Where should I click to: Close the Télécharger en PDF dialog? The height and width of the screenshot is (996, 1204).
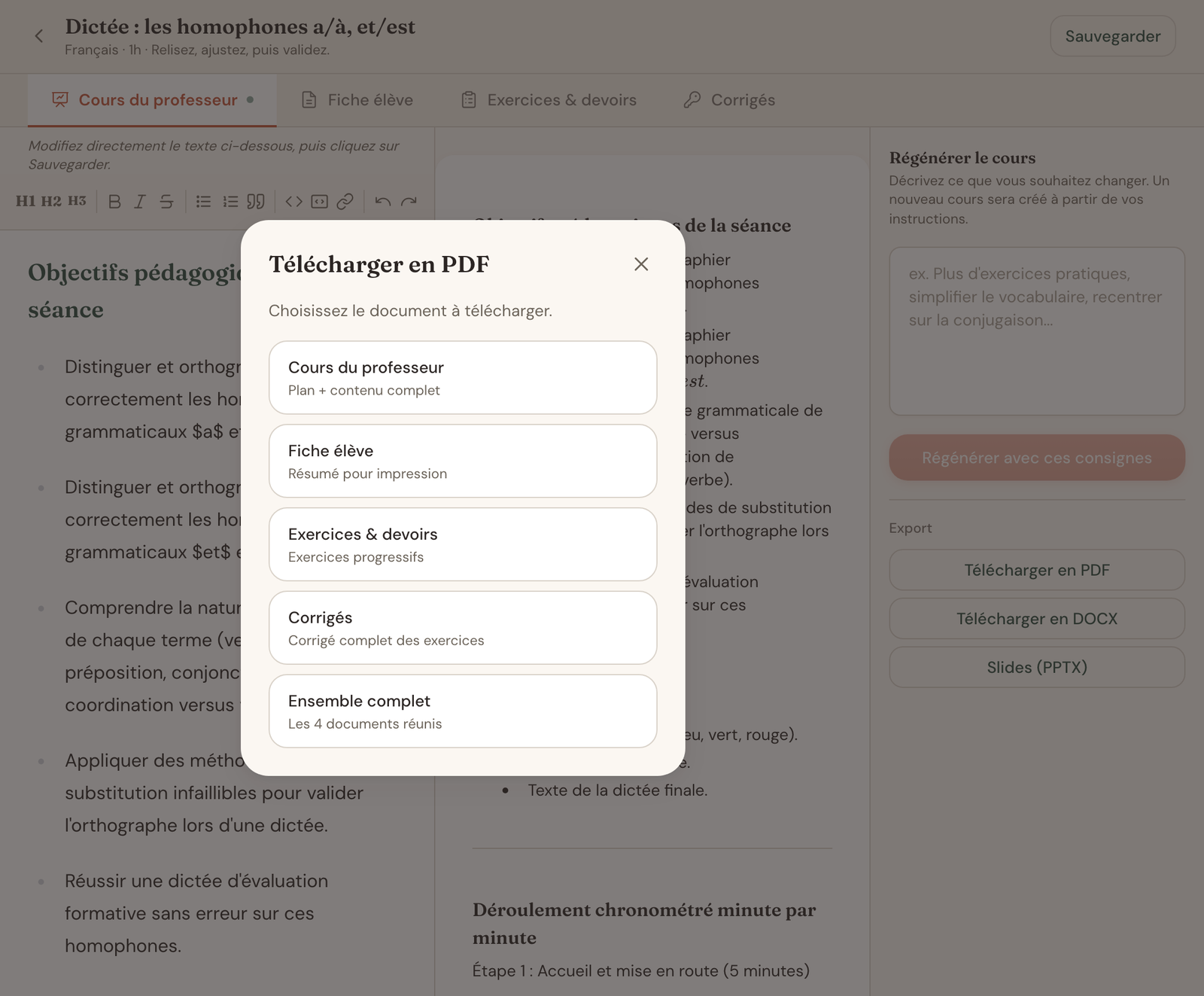click(641, 264)
